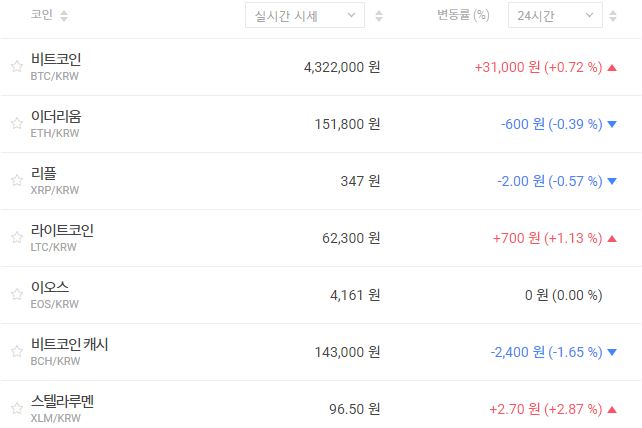Sort by price using arrows beside 실시간 시세
The image size is (642, 428).
[x=378, y=16]
